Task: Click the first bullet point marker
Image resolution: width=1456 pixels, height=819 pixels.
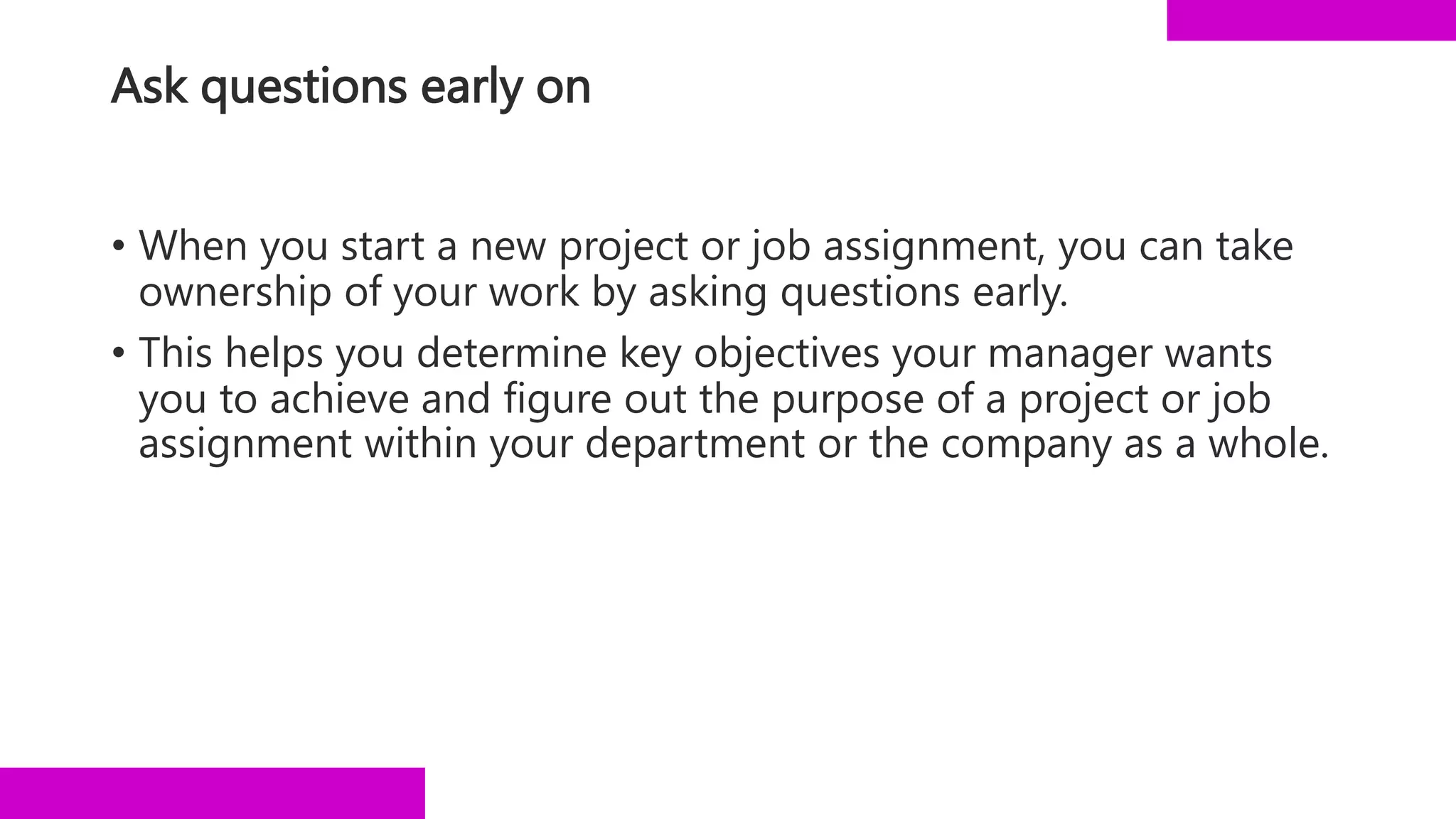Action: click(x=118, y=247)
